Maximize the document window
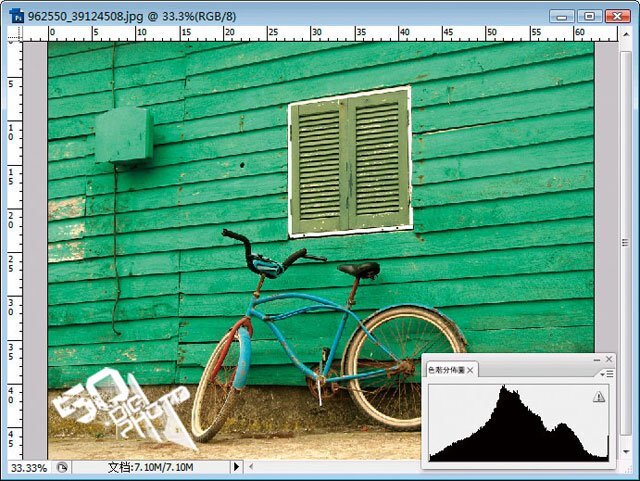The image size is (640, 481). pos(589,15)
